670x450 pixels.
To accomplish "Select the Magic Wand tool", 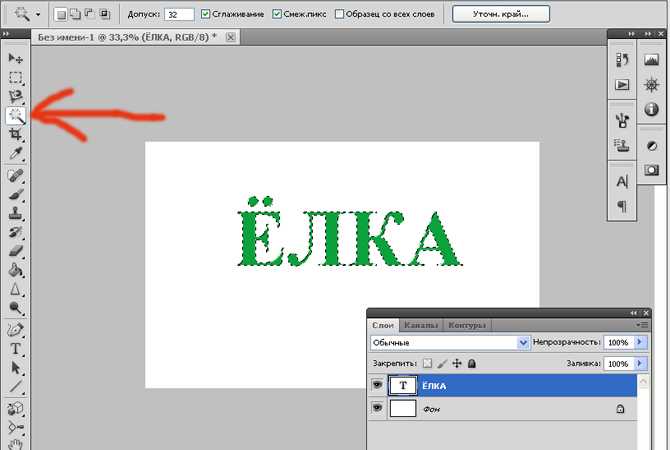I will point(15,116).
